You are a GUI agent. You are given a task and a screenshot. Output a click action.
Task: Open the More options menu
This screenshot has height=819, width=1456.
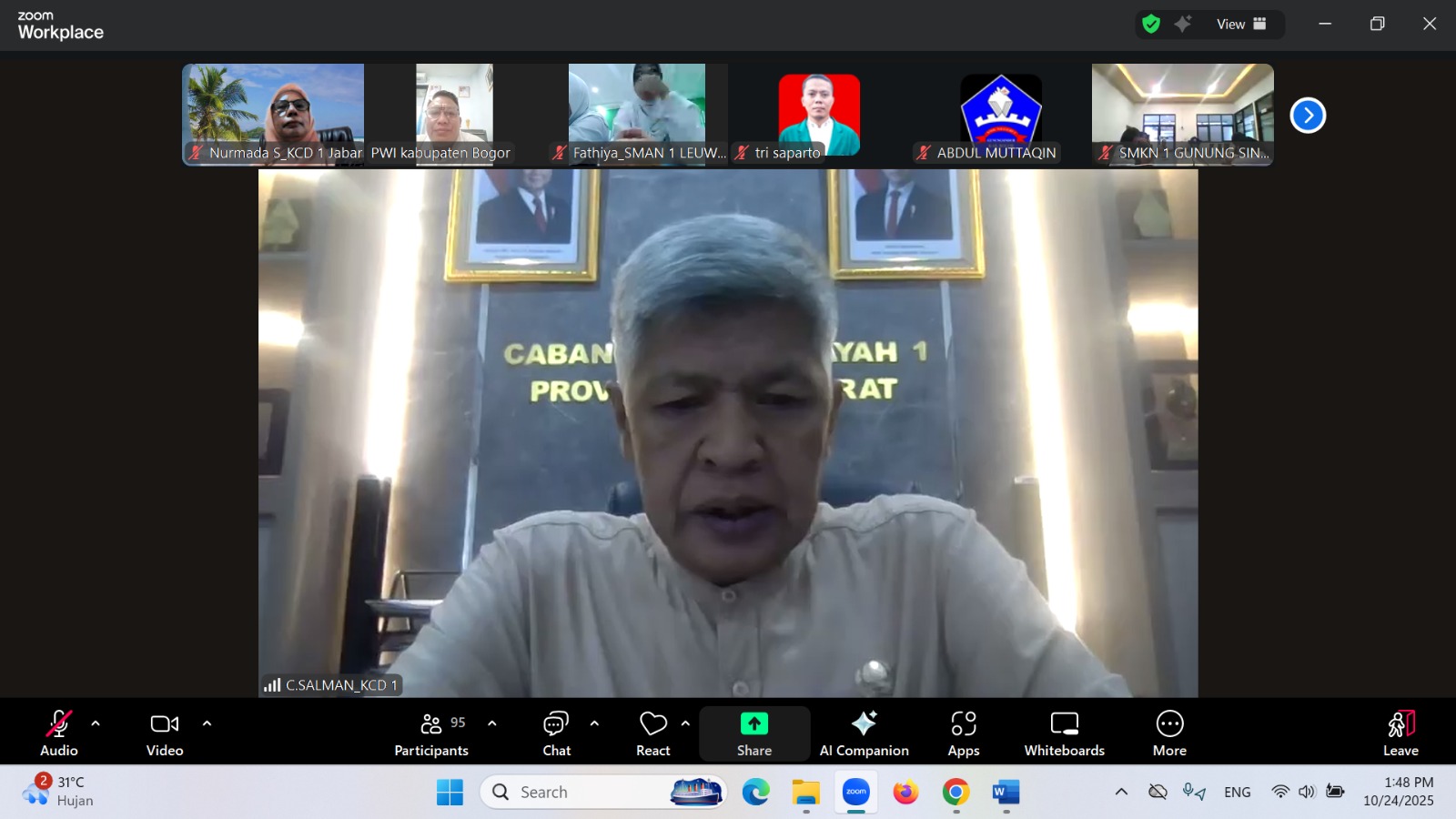[x=1169, y=733]
